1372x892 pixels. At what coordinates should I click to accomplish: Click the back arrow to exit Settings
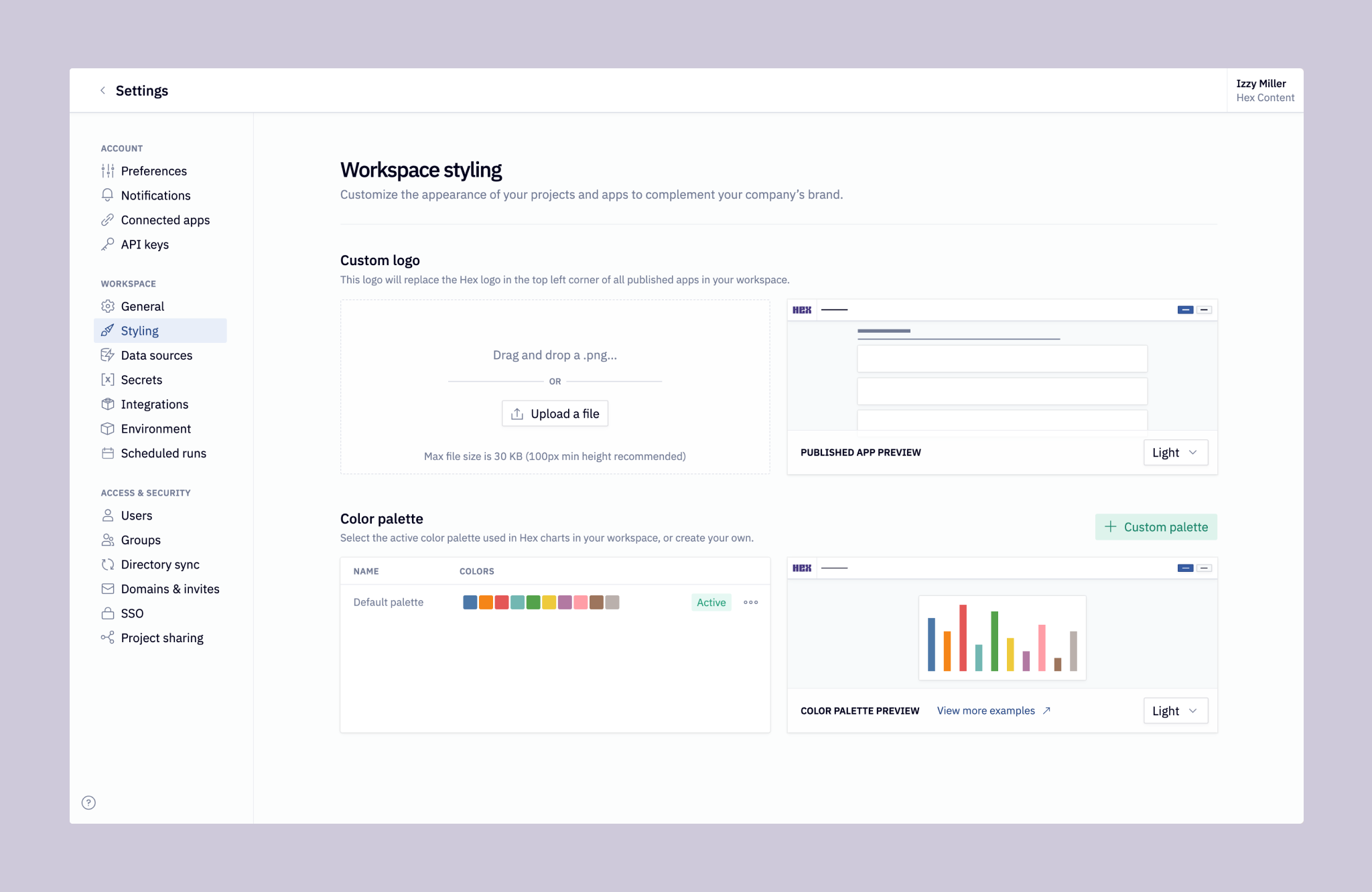[x=103, y=90]
